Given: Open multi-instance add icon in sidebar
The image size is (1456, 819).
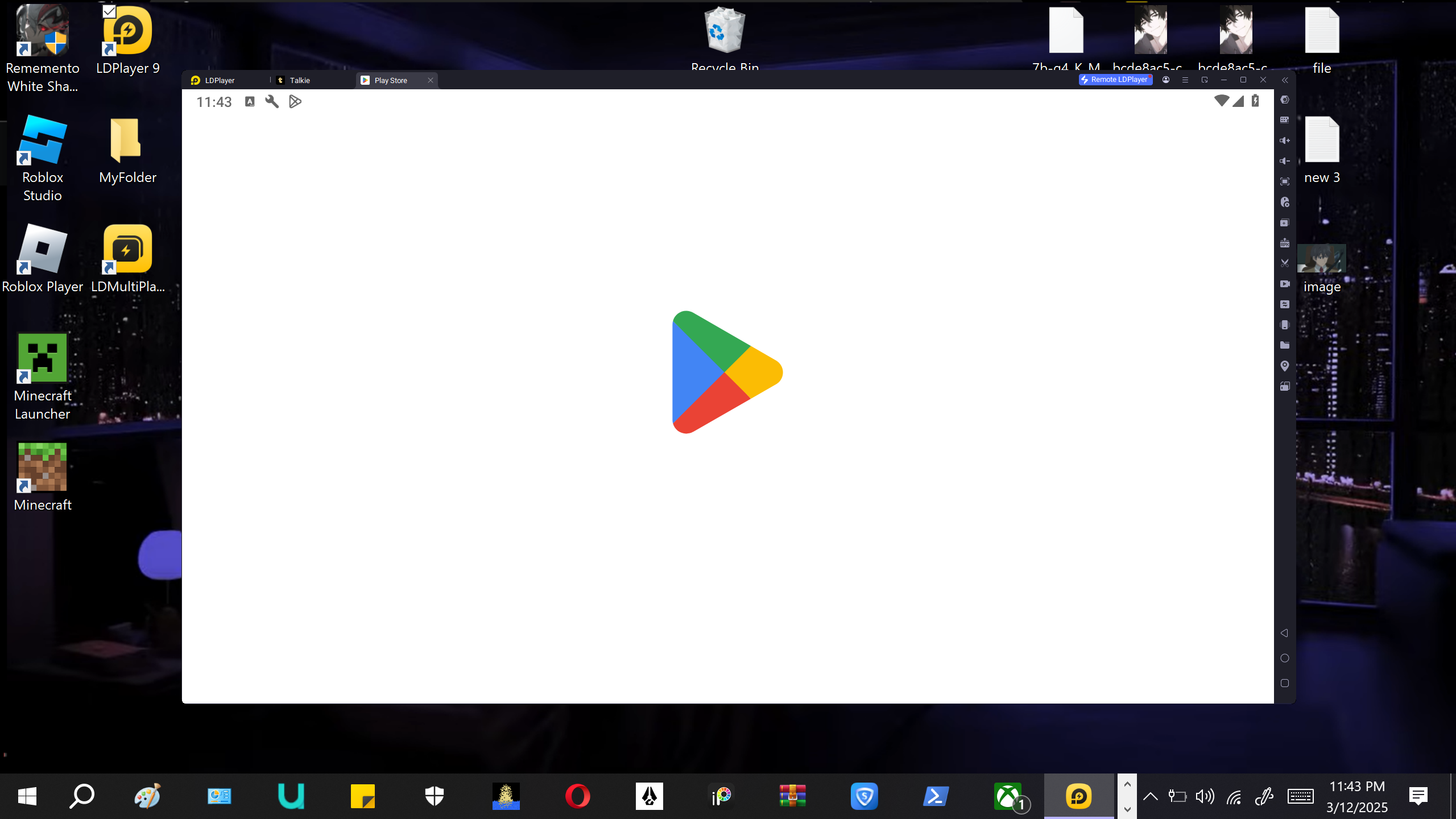Looking at the screenshot, I should 1284,222.
